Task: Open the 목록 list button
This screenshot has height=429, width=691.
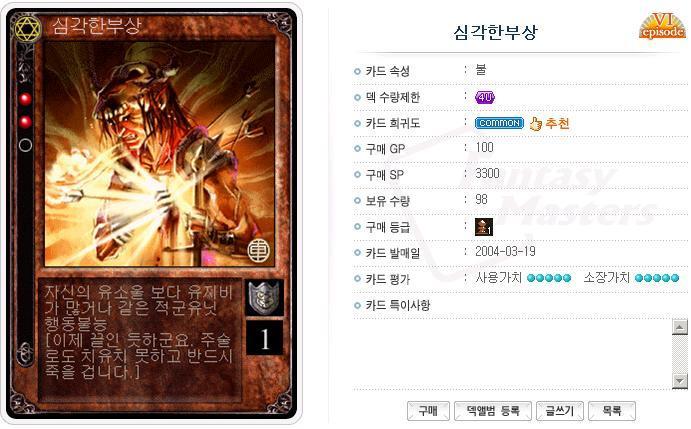Action: coord(612,411)
